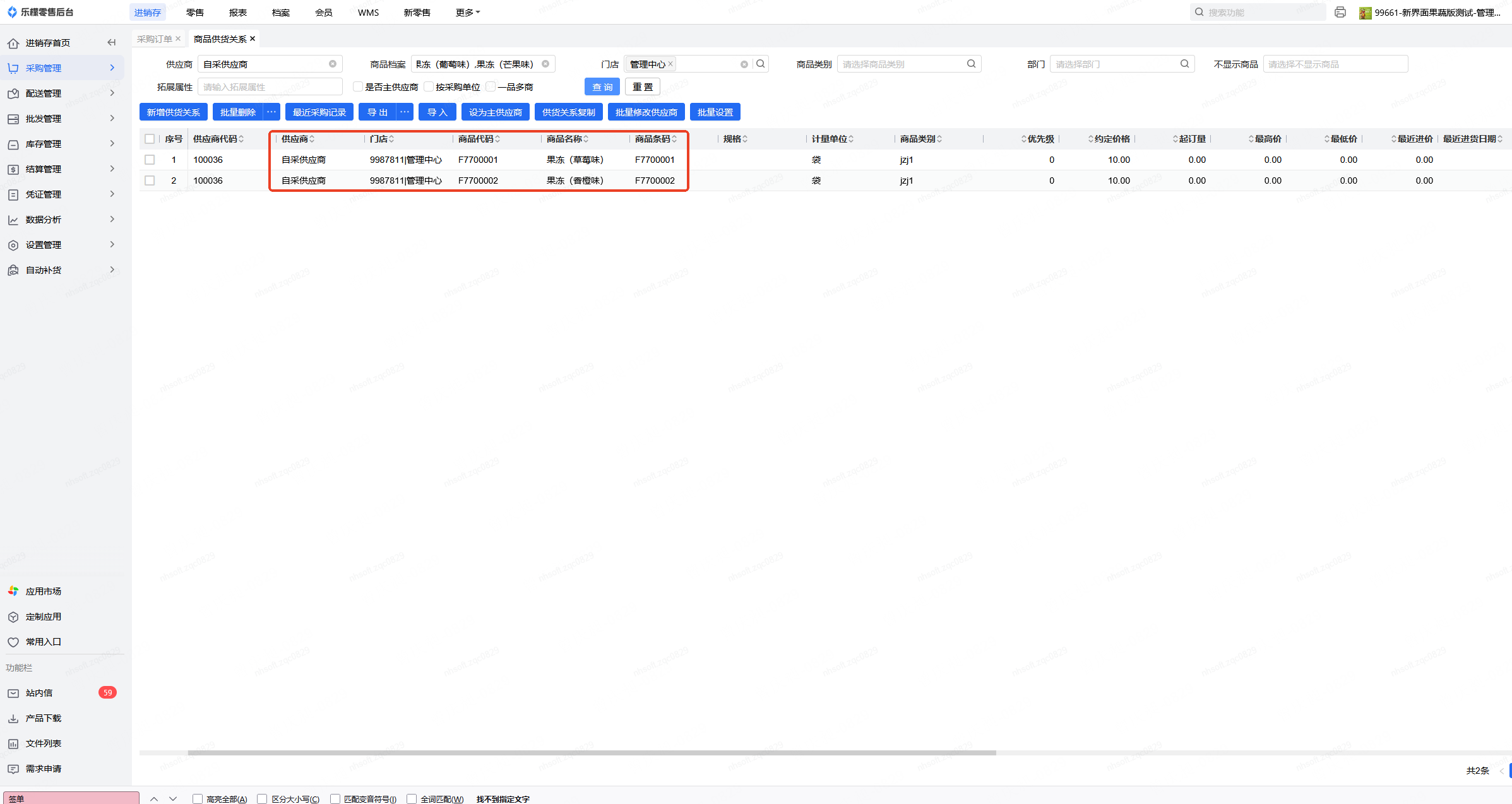Switch to the 采购订单 tab
1512x804 pixels.
[155, 38]
